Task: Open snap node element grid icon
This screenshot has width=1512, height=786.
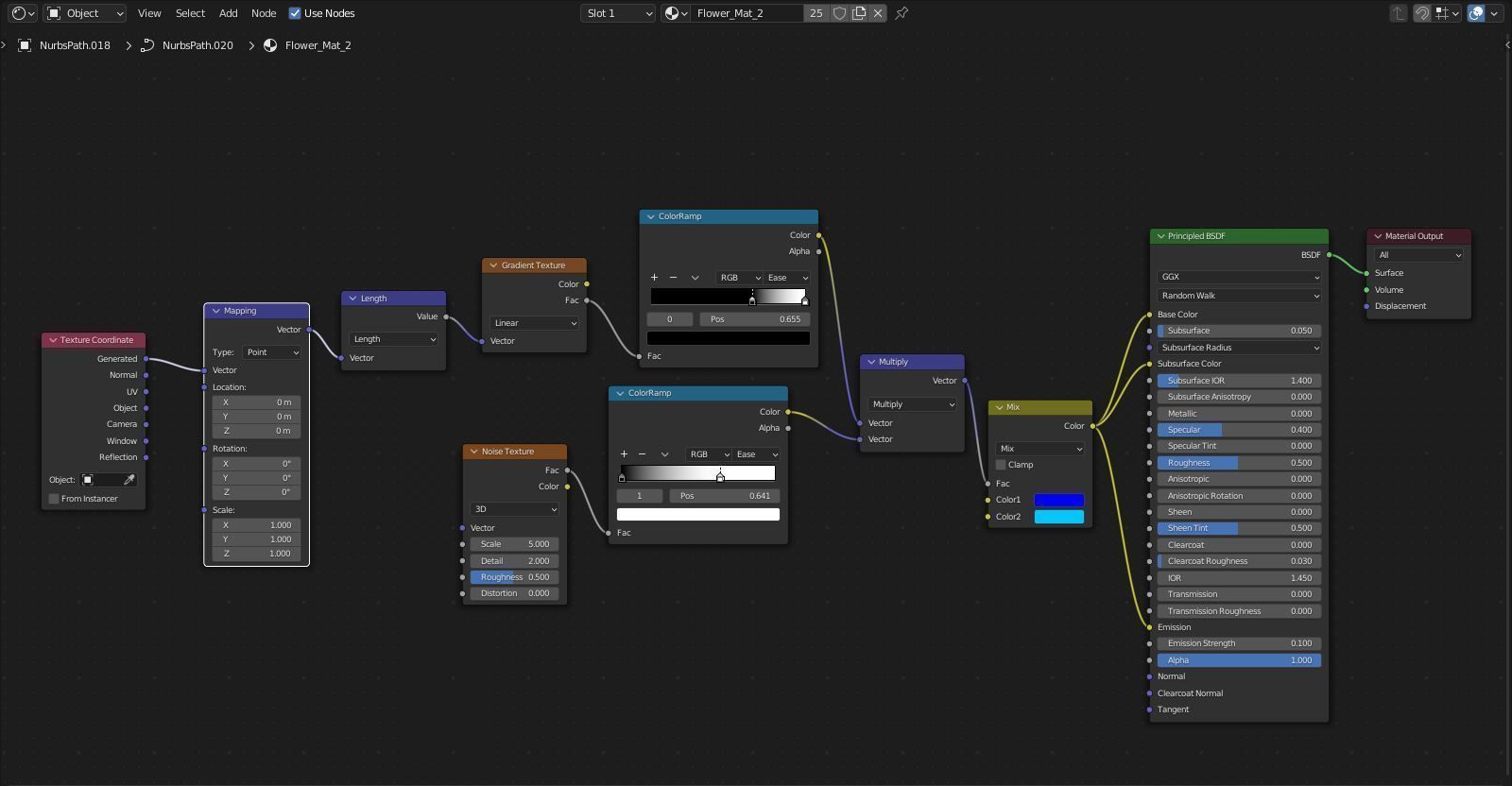Action: [1447, 13]
